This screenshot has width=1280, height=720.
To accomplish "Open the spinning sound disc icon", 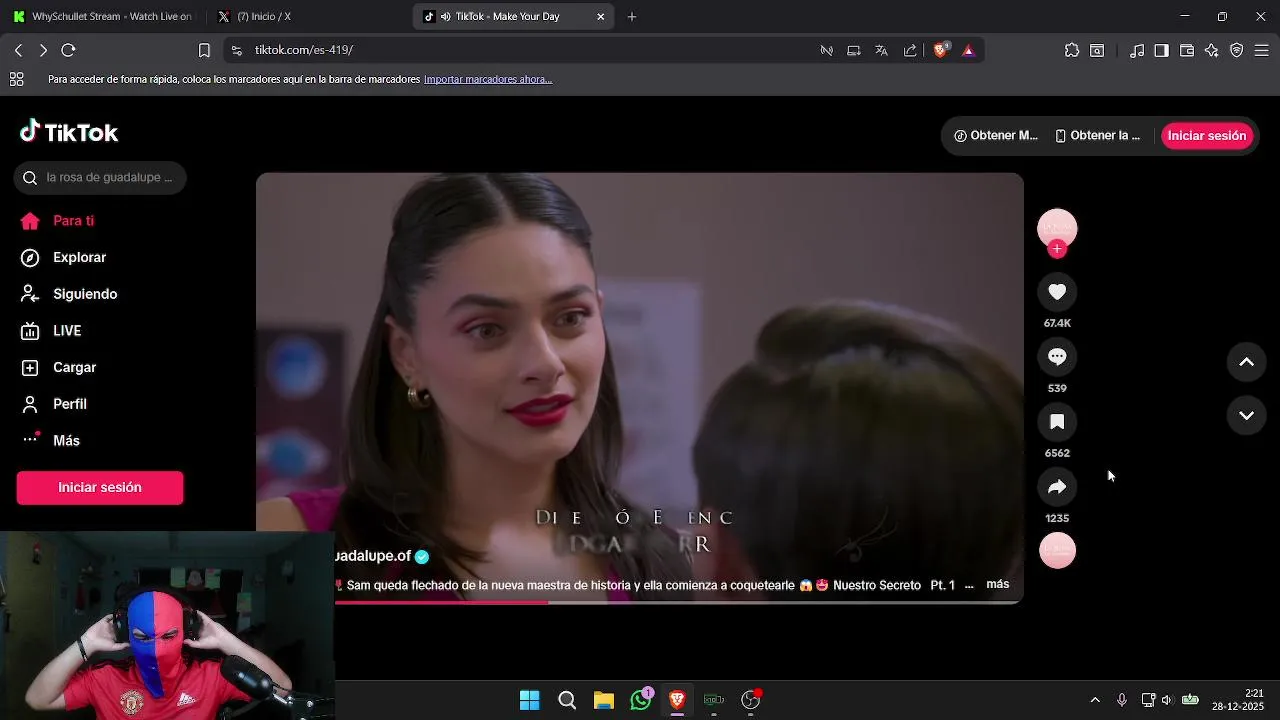I will (1057, 551).
